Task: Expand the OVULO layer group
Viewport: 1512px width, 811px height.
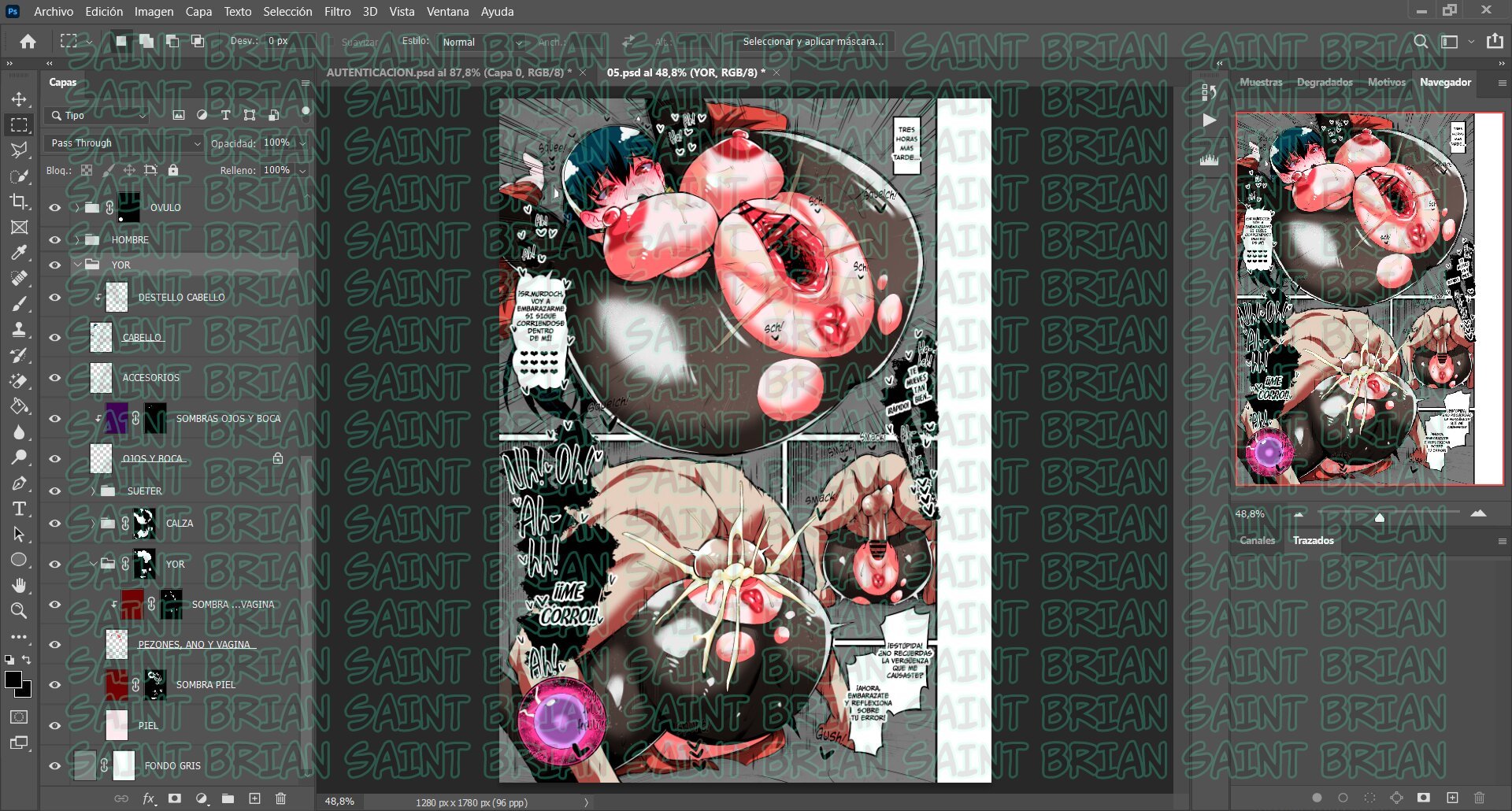Action: tap(76, 208)
